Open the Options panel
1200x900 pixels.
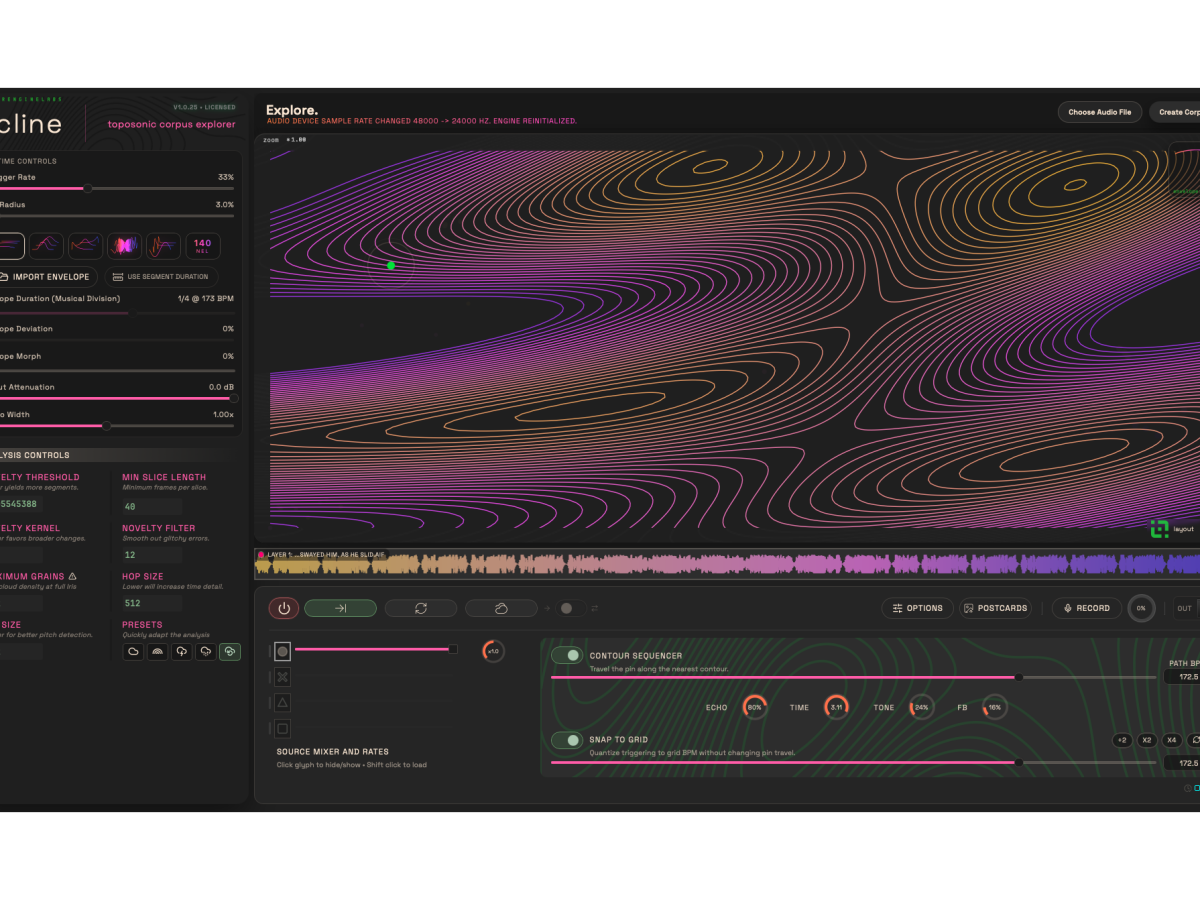(x=917, y=608)
